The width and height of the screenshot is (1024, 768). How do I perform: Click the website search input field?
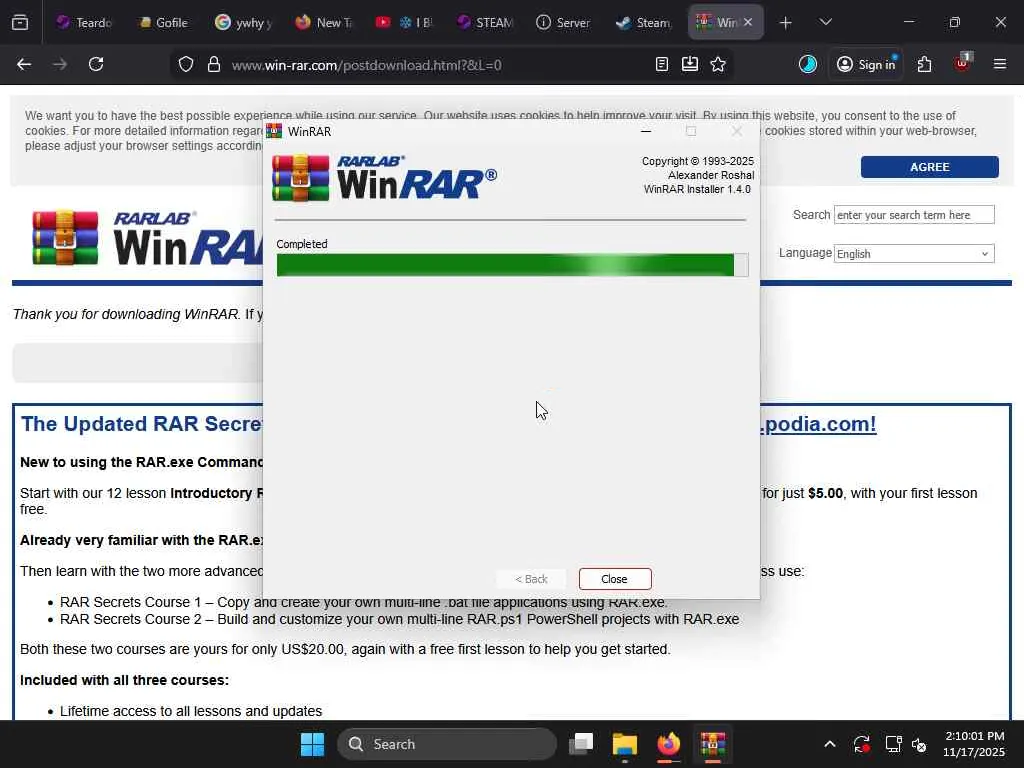[x=914, y=215]
